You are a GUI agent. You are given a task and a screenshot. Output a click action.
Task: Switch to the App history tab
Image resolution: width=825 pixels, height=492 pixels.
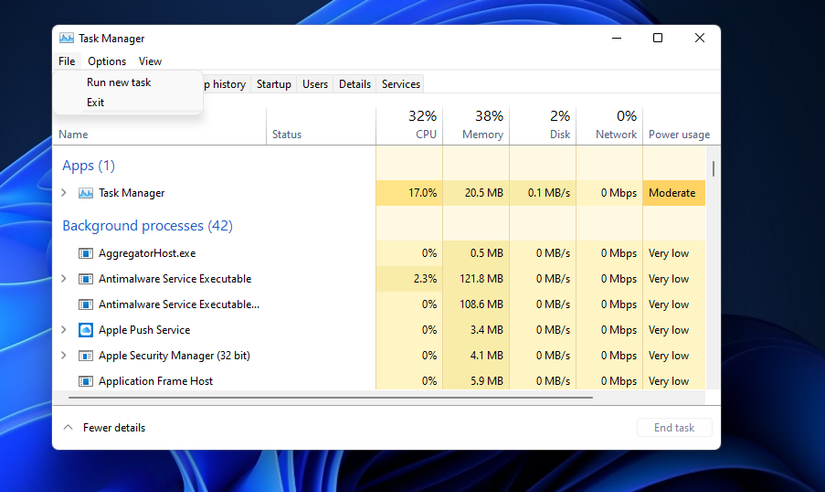tap(226, 84)
